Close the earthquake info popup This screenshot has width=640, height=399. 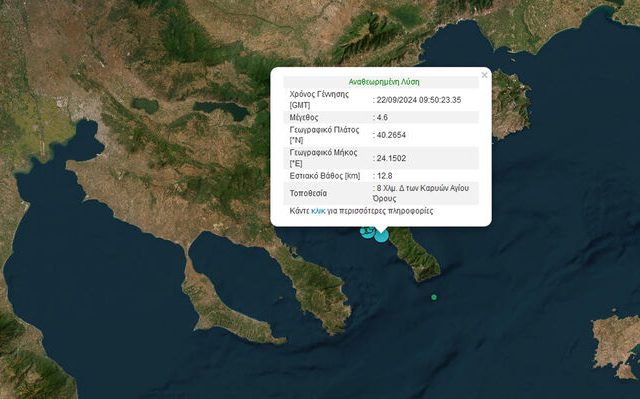[484, 75]
